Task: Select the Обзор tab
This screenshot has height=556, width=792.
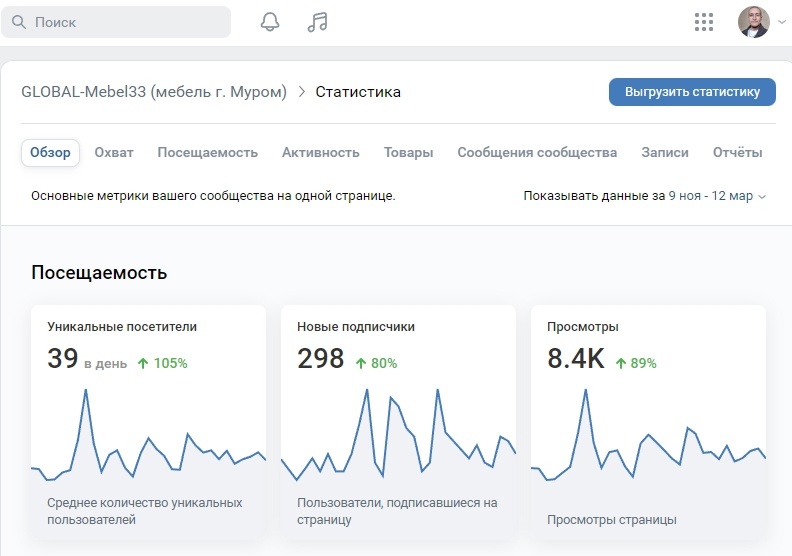Action: 50,153
